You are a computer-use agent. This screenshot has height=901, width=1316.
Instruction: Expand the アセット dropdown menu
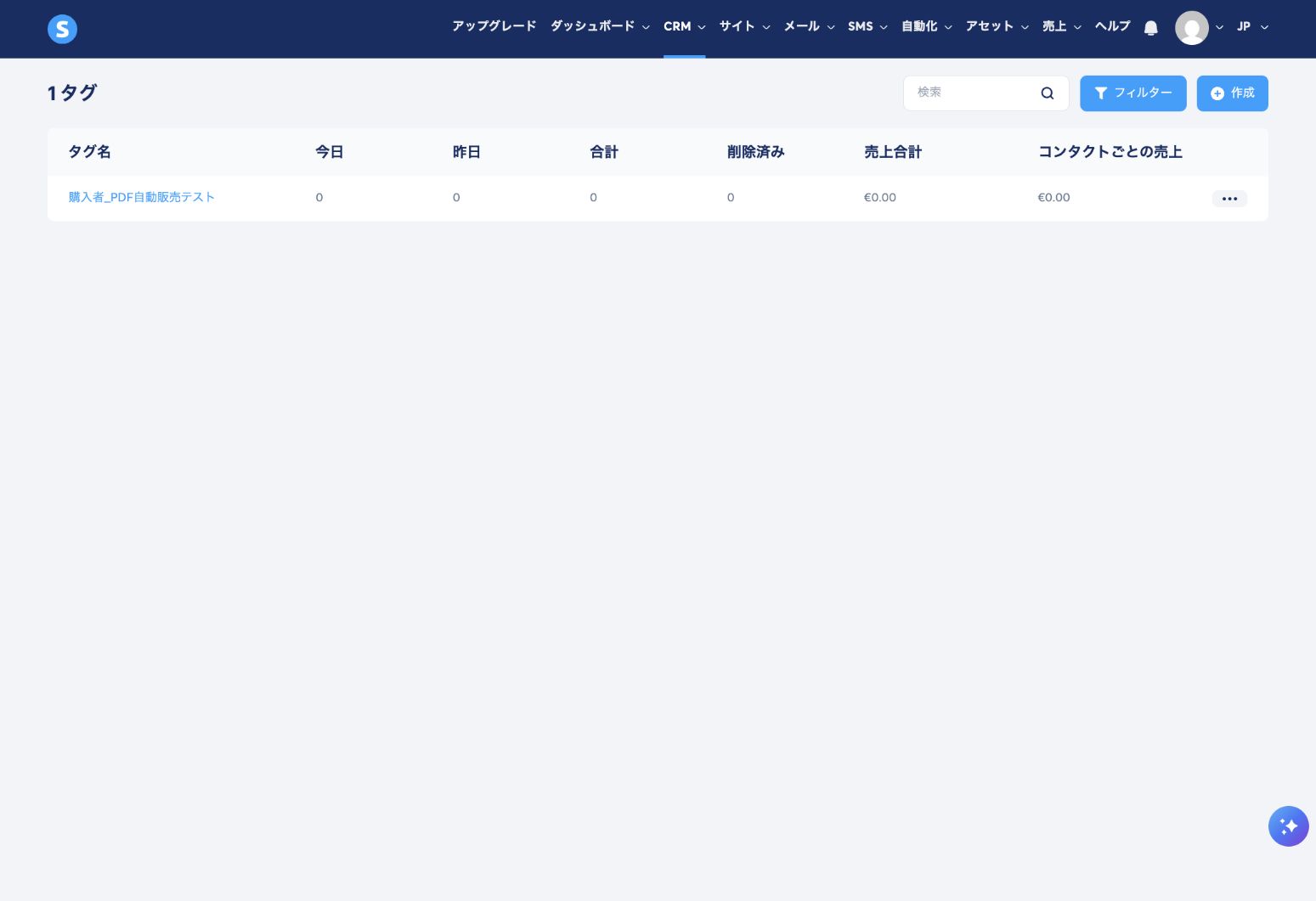[997, 26]
